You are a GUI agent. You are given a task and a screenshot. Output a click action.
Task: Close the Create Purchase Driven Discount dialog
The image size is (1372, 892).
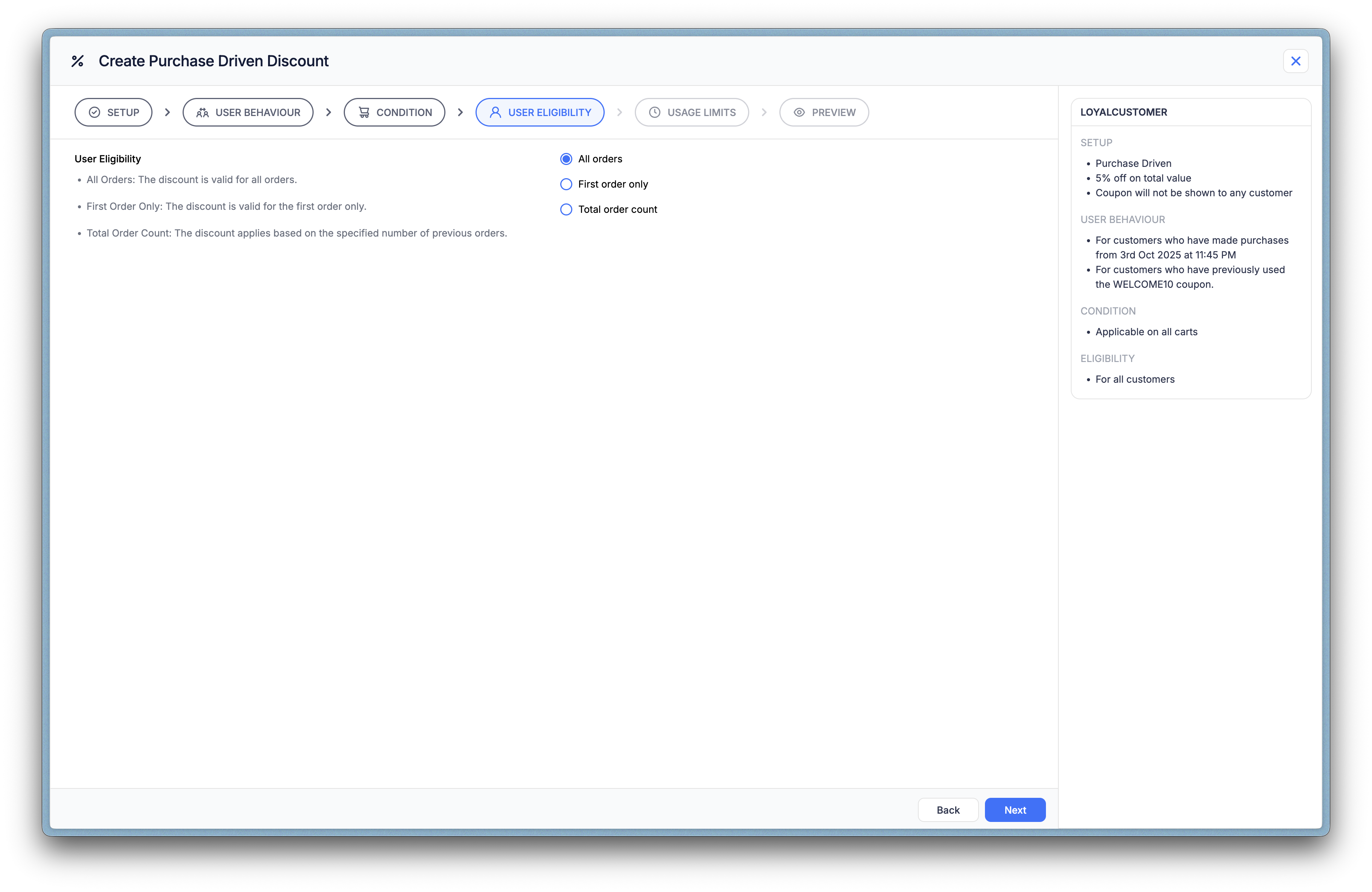[1295, 61]
